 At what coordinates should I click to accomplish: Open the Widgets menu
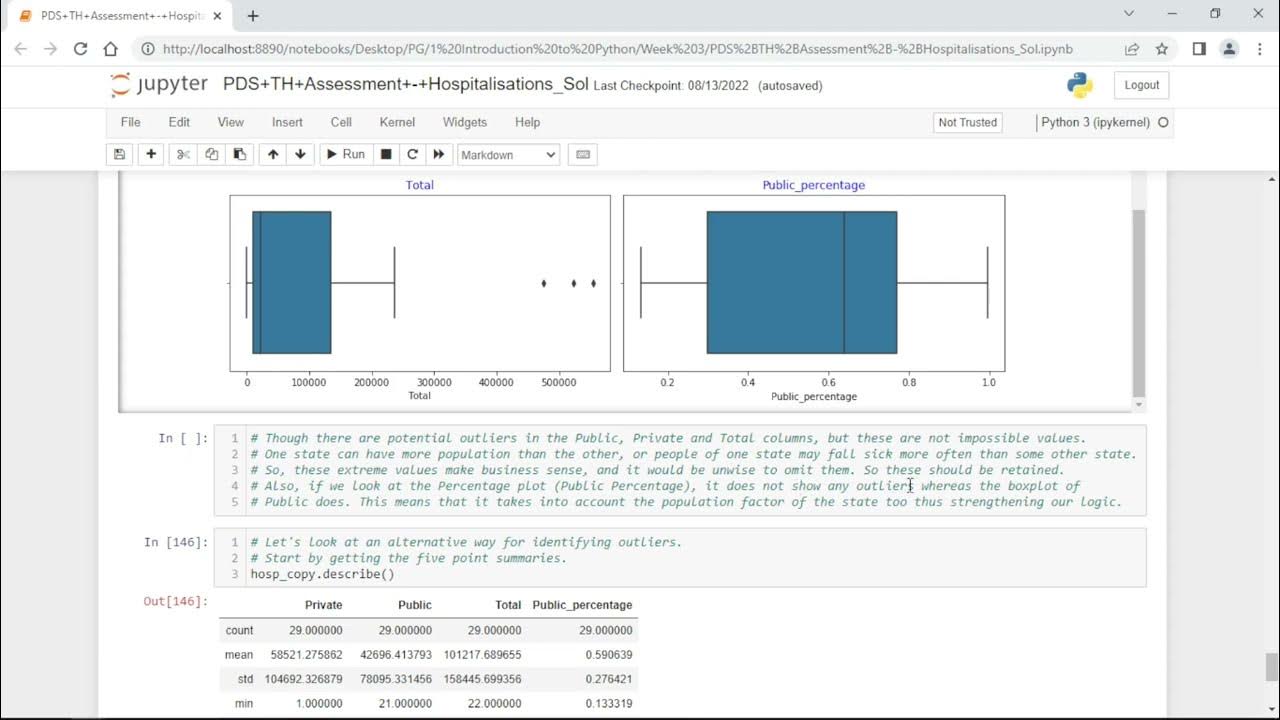[464, 122]
